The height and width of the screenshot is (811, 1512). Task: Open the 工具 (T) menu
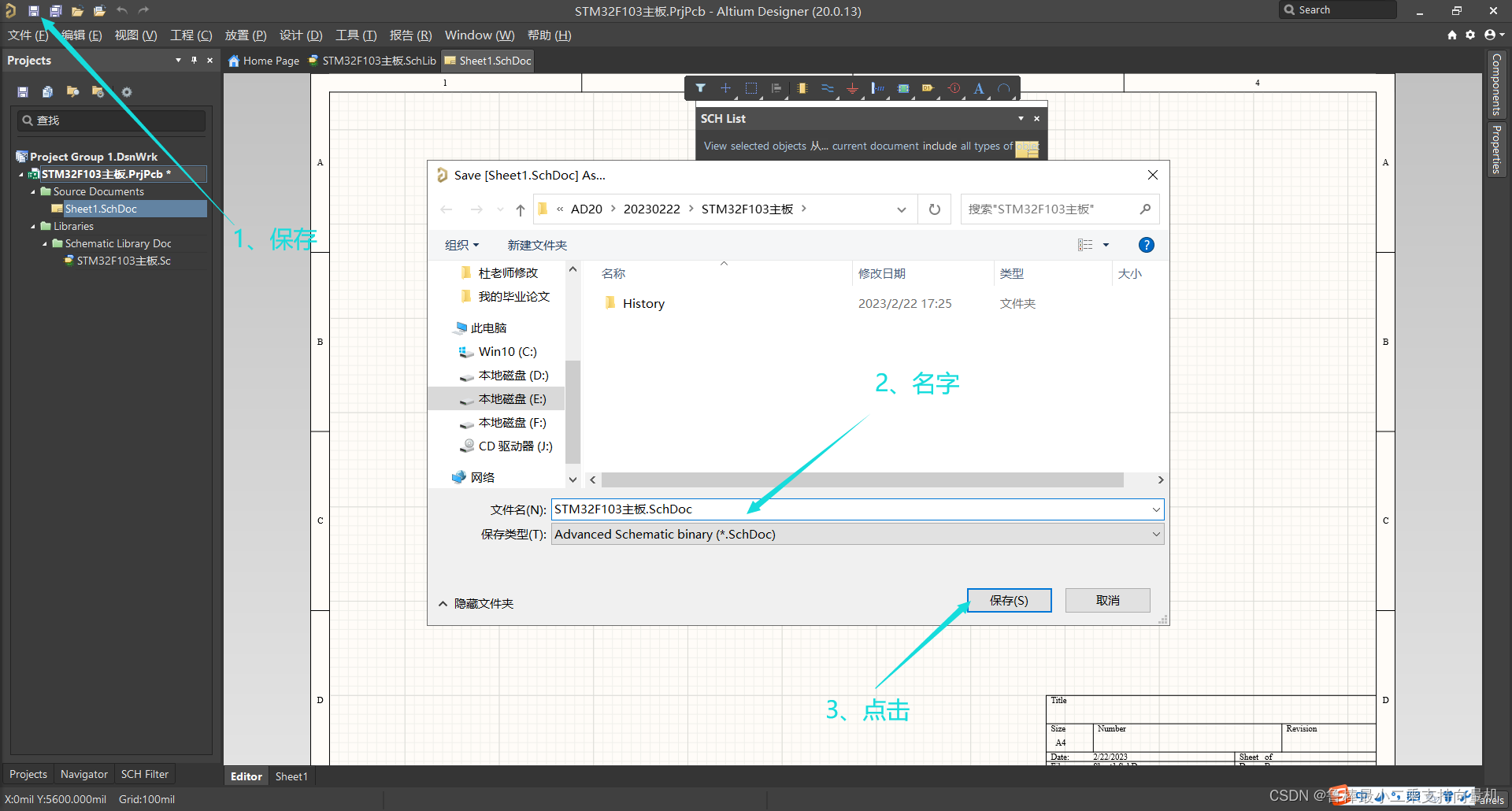(356, 35)
